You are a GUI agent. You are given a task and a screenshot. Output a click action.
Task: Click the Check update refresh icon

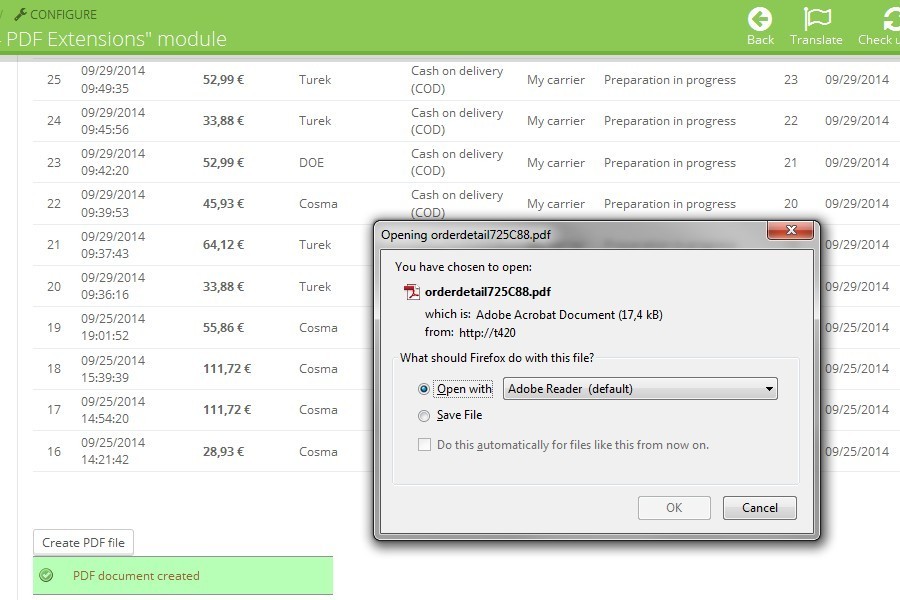[891, 19]
